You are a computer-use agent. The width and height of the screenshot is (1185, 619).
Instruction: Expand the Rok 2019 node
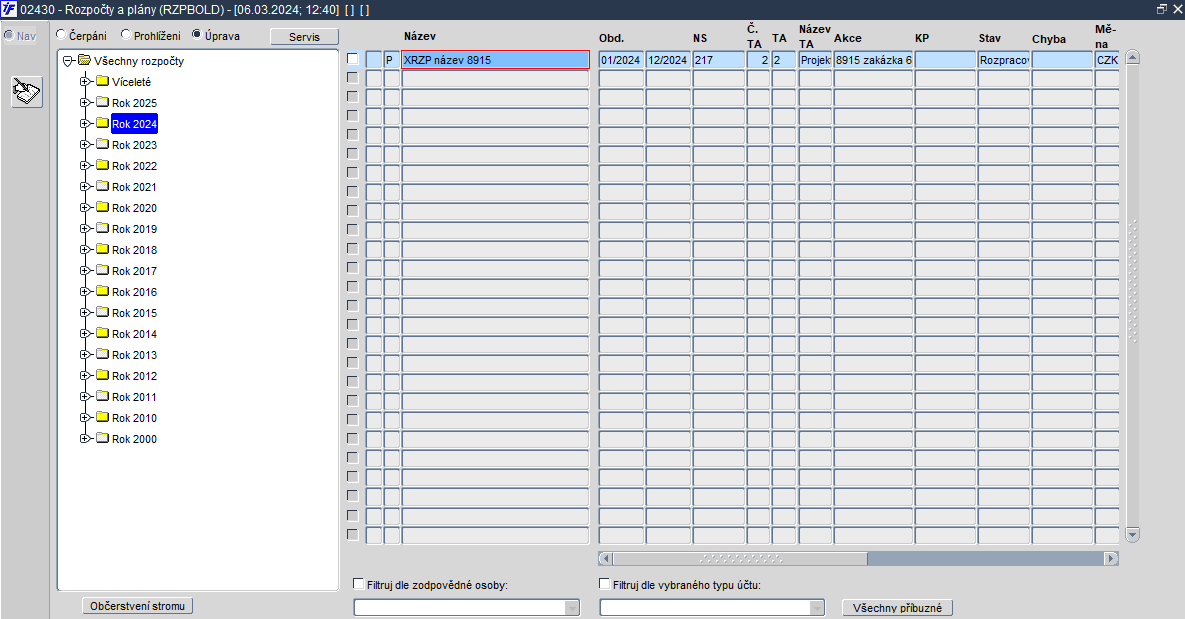pos(85,228)
